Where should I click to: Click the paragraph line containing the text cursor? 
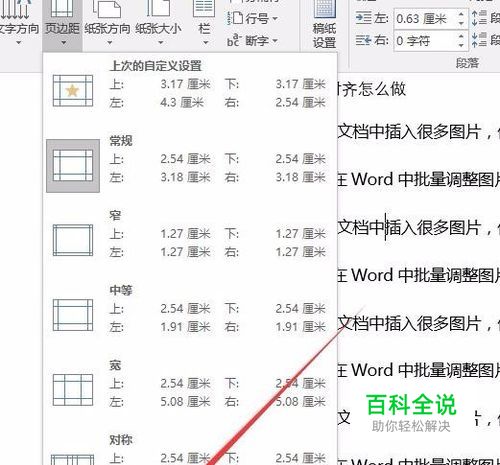click(x=418, y=228)
